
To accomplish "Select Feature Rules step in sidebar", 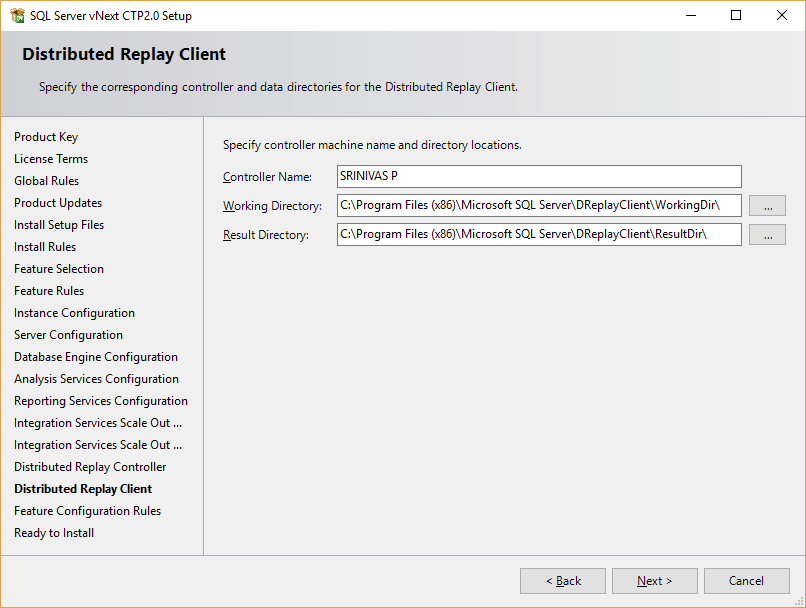I will (x=49, y=291).
